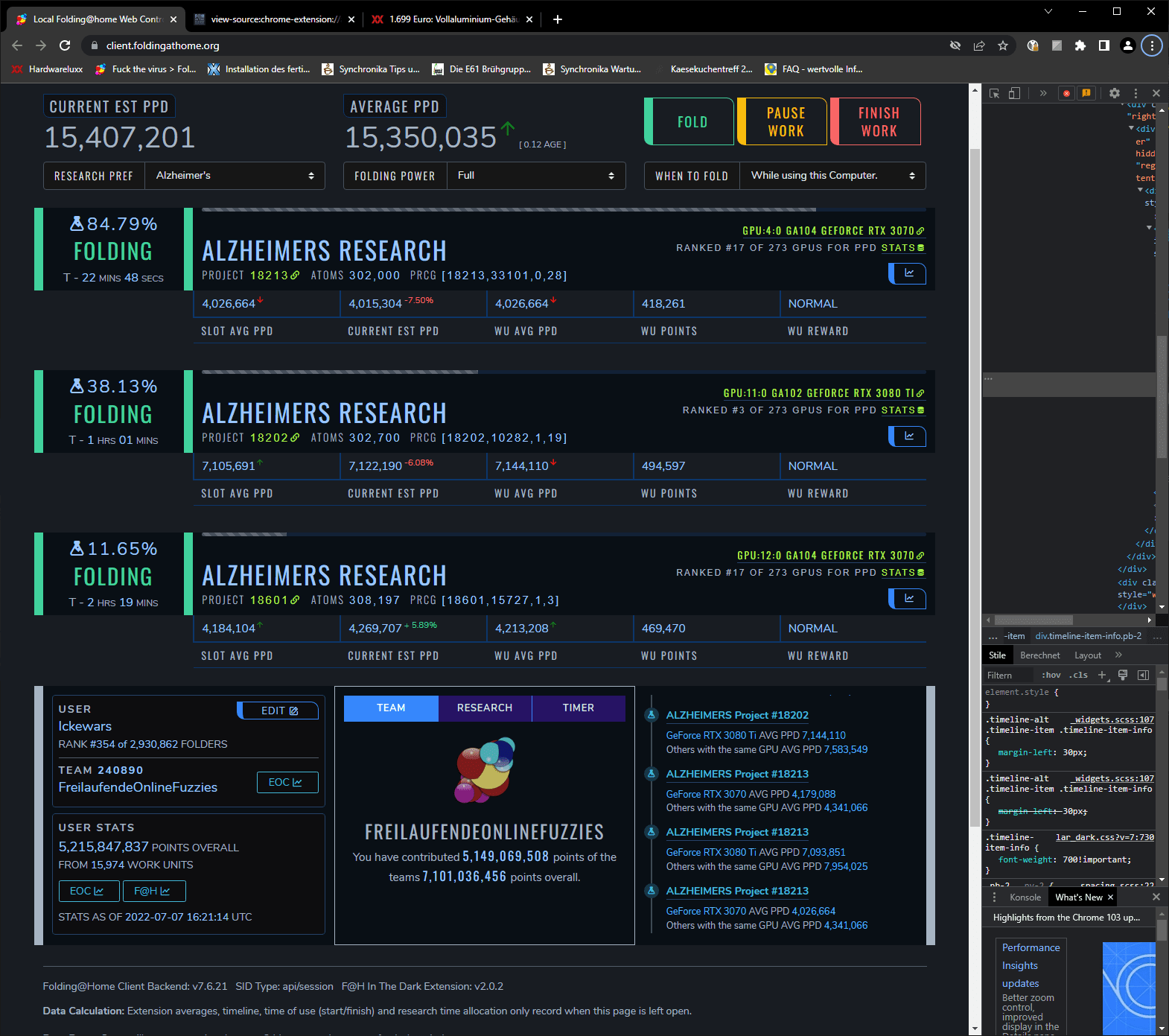Open project 18601 link in third slot
1169x1036 pixels.
pyautogui.click(x=275, y=600)
